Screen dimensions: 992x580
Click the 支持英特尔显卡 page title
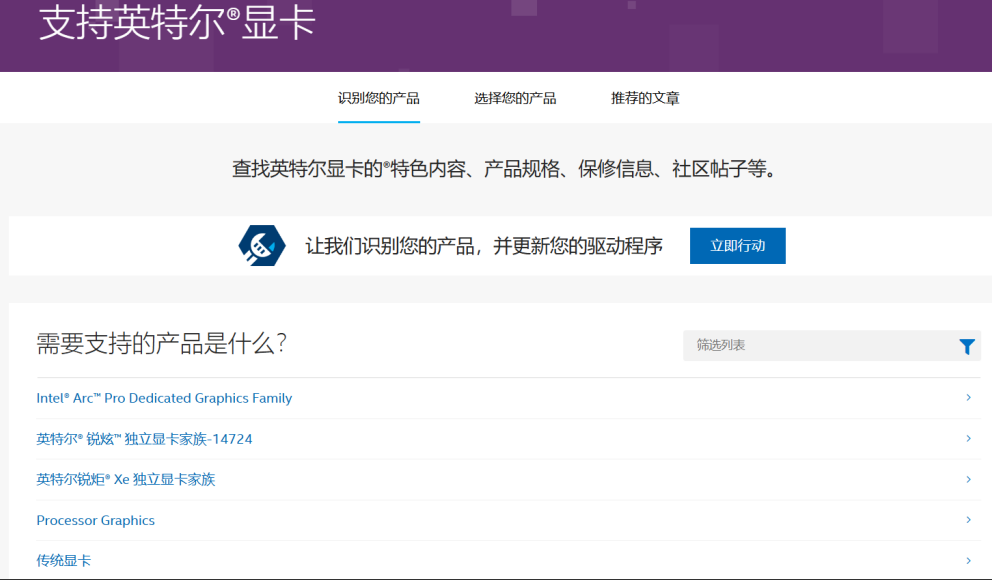point(177,24)
